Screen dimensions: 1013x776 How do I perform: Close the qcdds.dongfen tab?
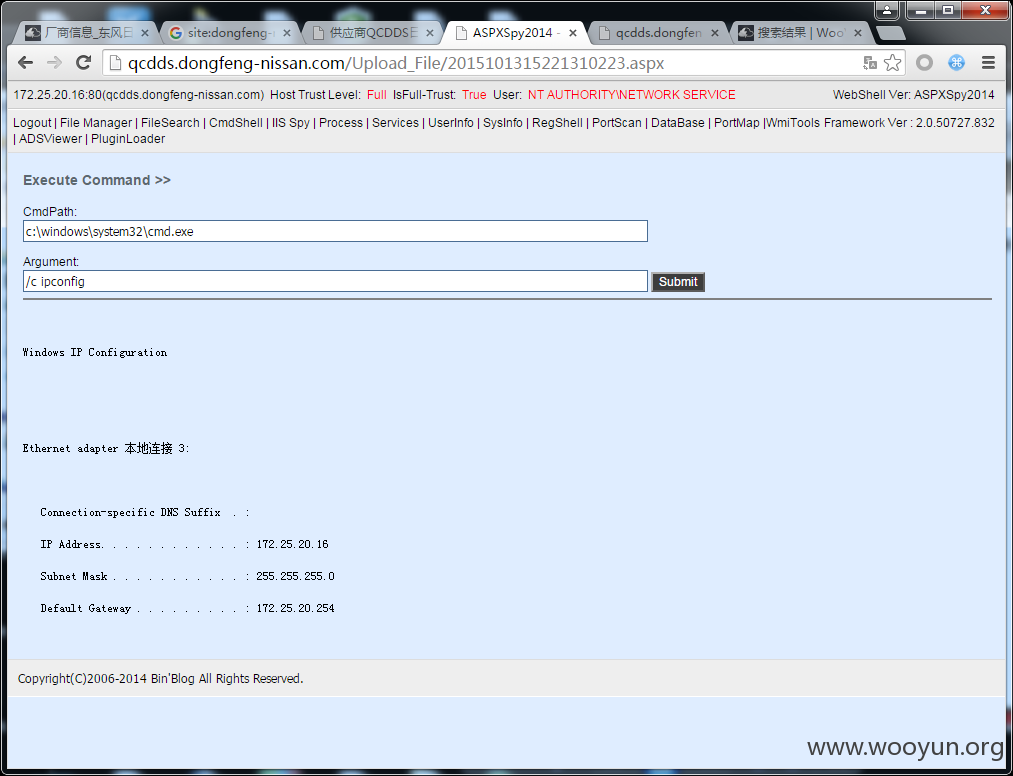tap(715, 33)
